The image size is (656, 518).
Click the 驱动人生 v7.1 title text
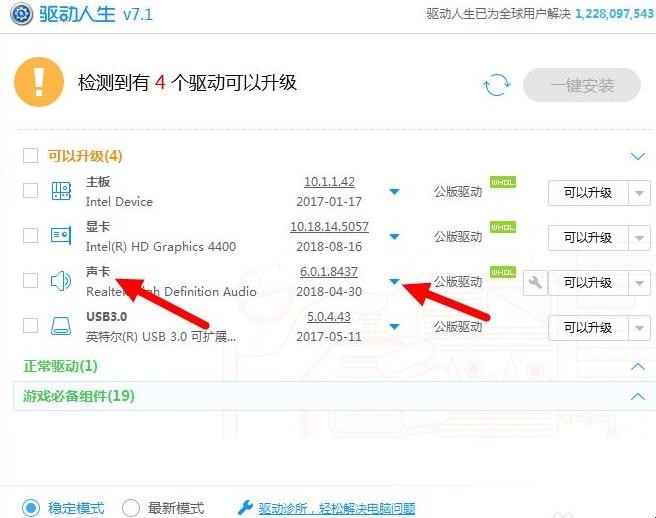(x=96, y=14)
